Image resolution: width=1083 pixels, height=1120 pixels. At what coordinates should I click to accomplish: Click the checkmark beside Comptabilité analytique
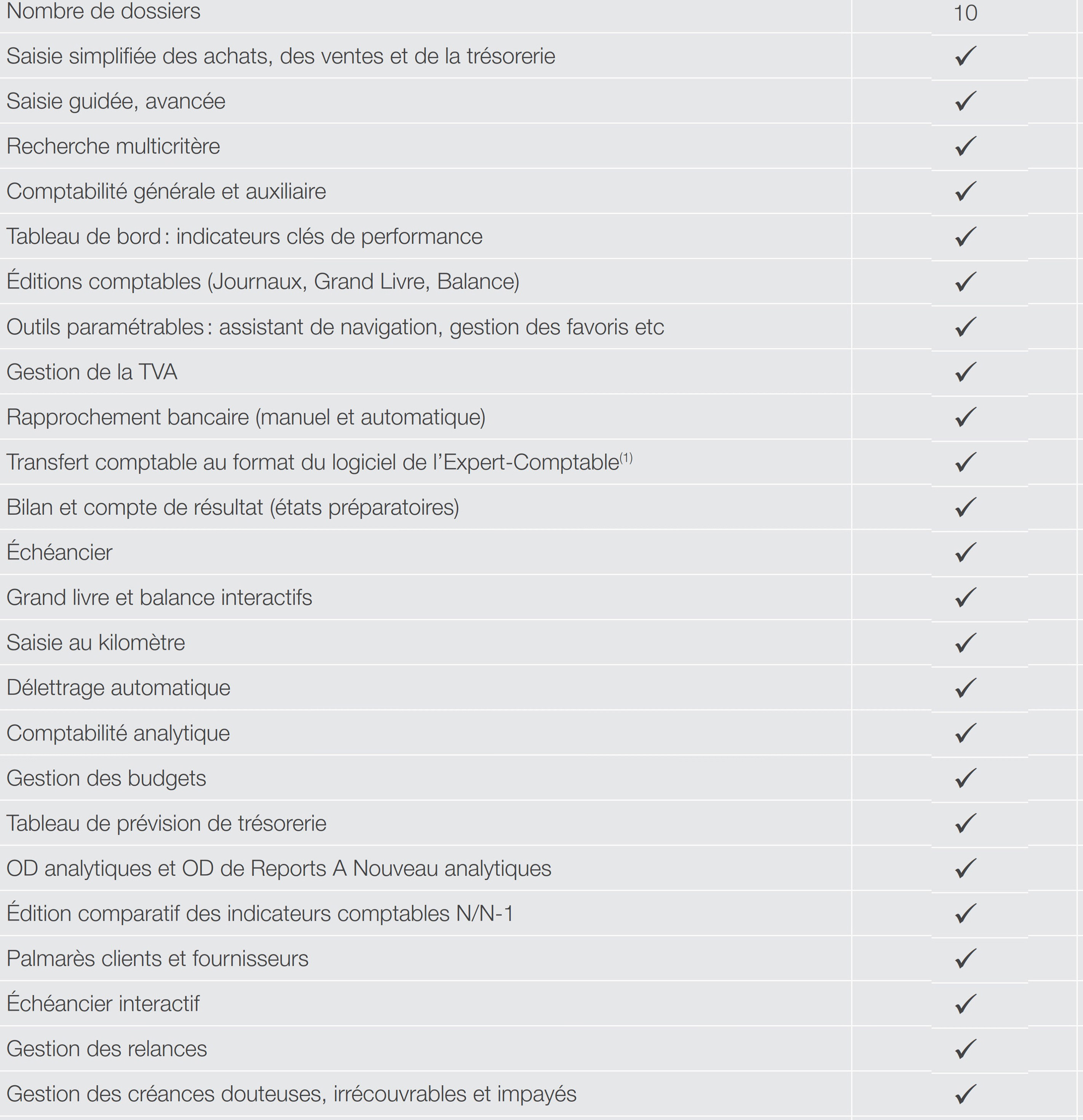pos(965,733)
